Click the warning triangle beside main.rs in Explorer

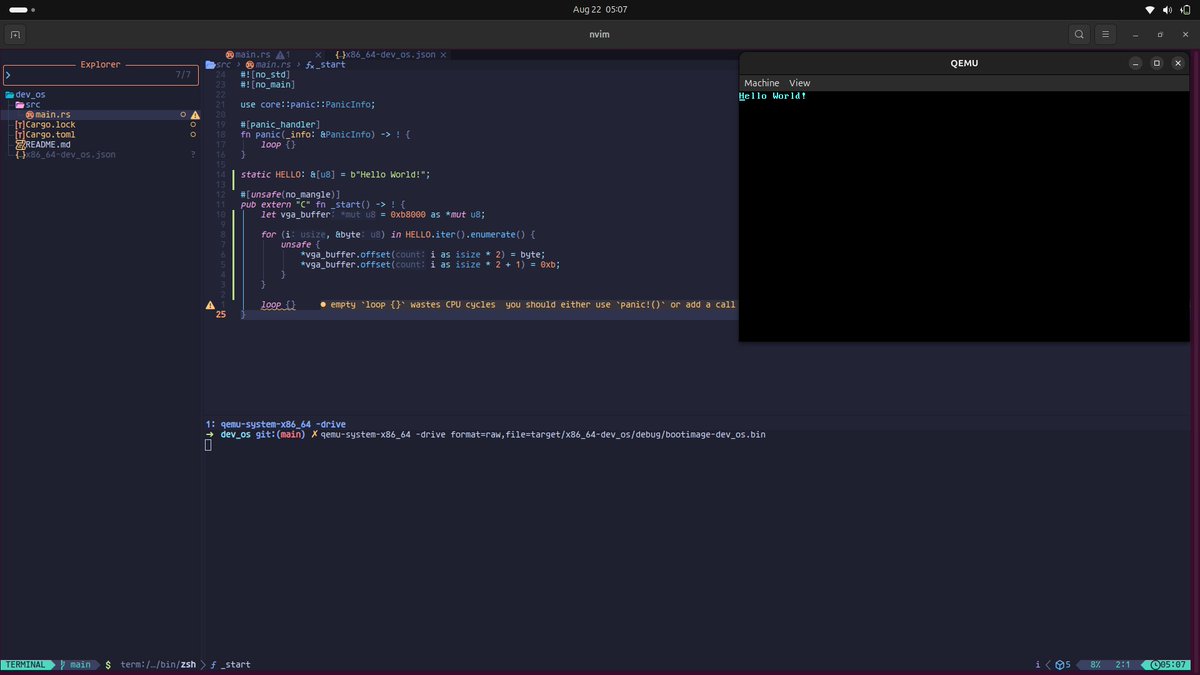tap(194, 115)
